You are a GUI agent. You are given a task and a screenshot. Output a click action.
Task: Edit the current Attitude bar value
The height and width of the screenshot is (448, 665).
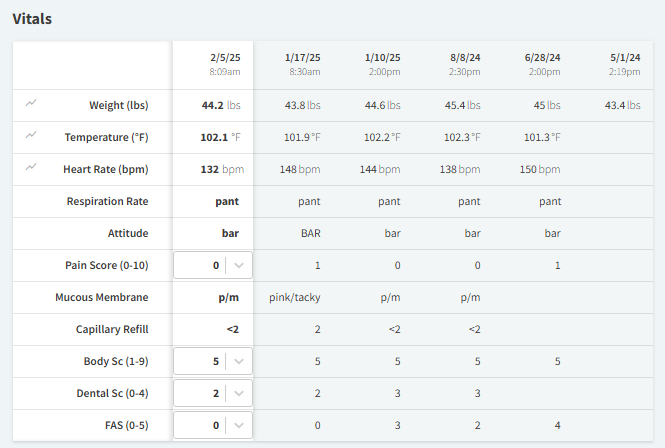pos(213,233)
